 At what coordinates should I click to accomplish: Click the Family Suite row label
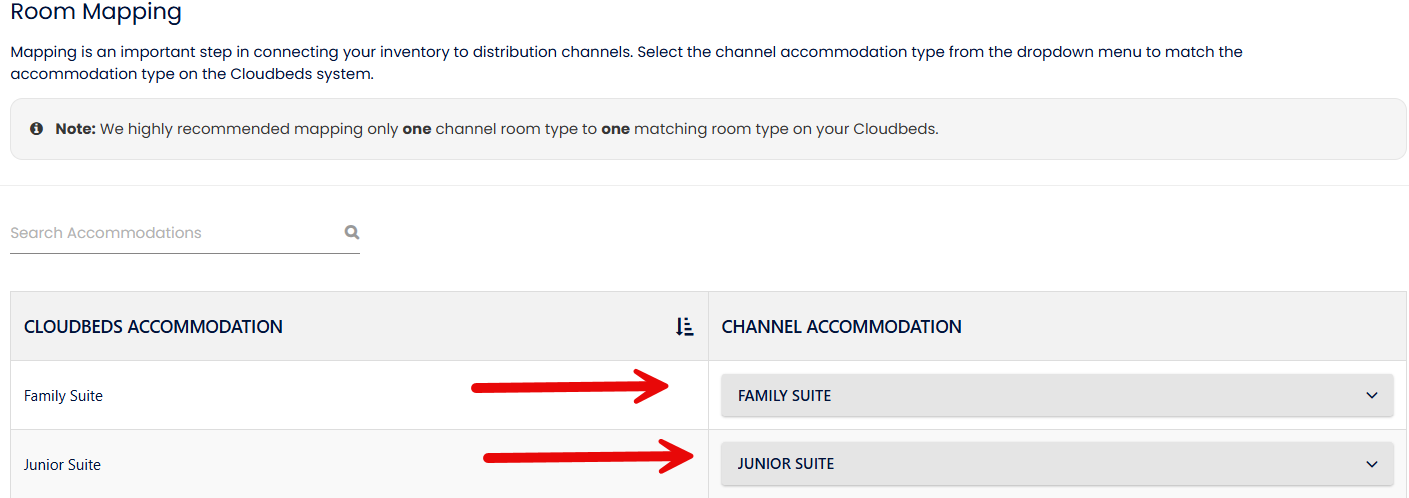tap(63, 396)
